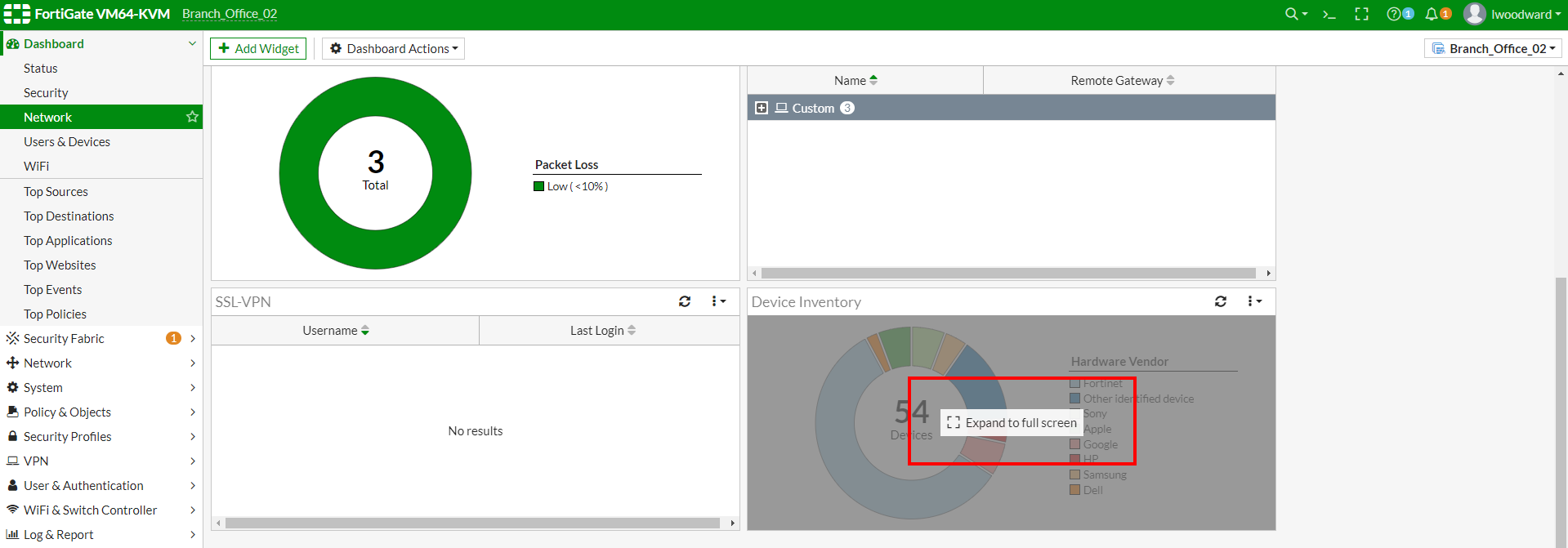
Task: Open the search icon in header
Action: [1296, 14]
